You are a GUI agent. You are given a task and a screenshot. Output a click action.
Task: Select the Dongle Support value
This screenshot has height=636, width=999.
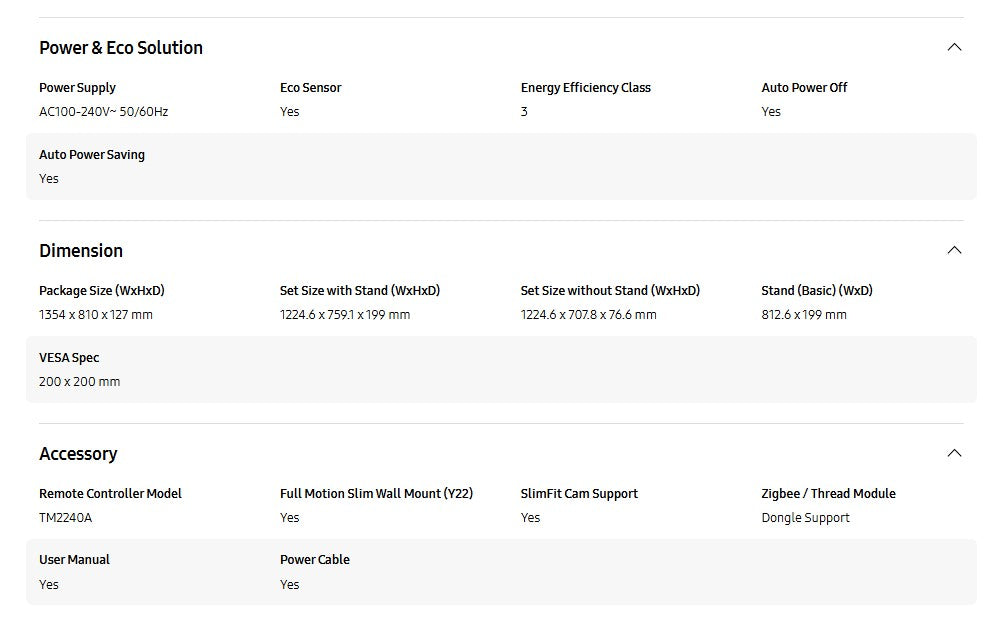pyautogui.click(x=805, y=518)
